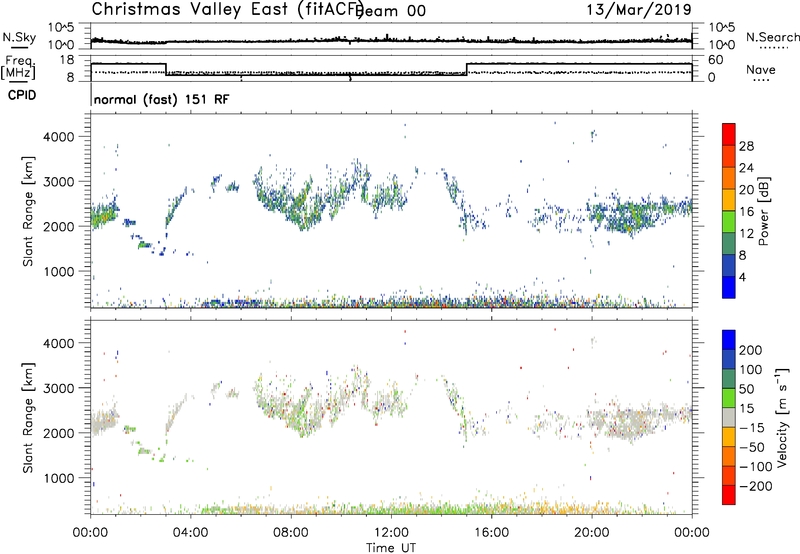Viewport: 800px width, 554px height.
Task: Click the '18' frequency axis value
Action: (x=67, y=60)
